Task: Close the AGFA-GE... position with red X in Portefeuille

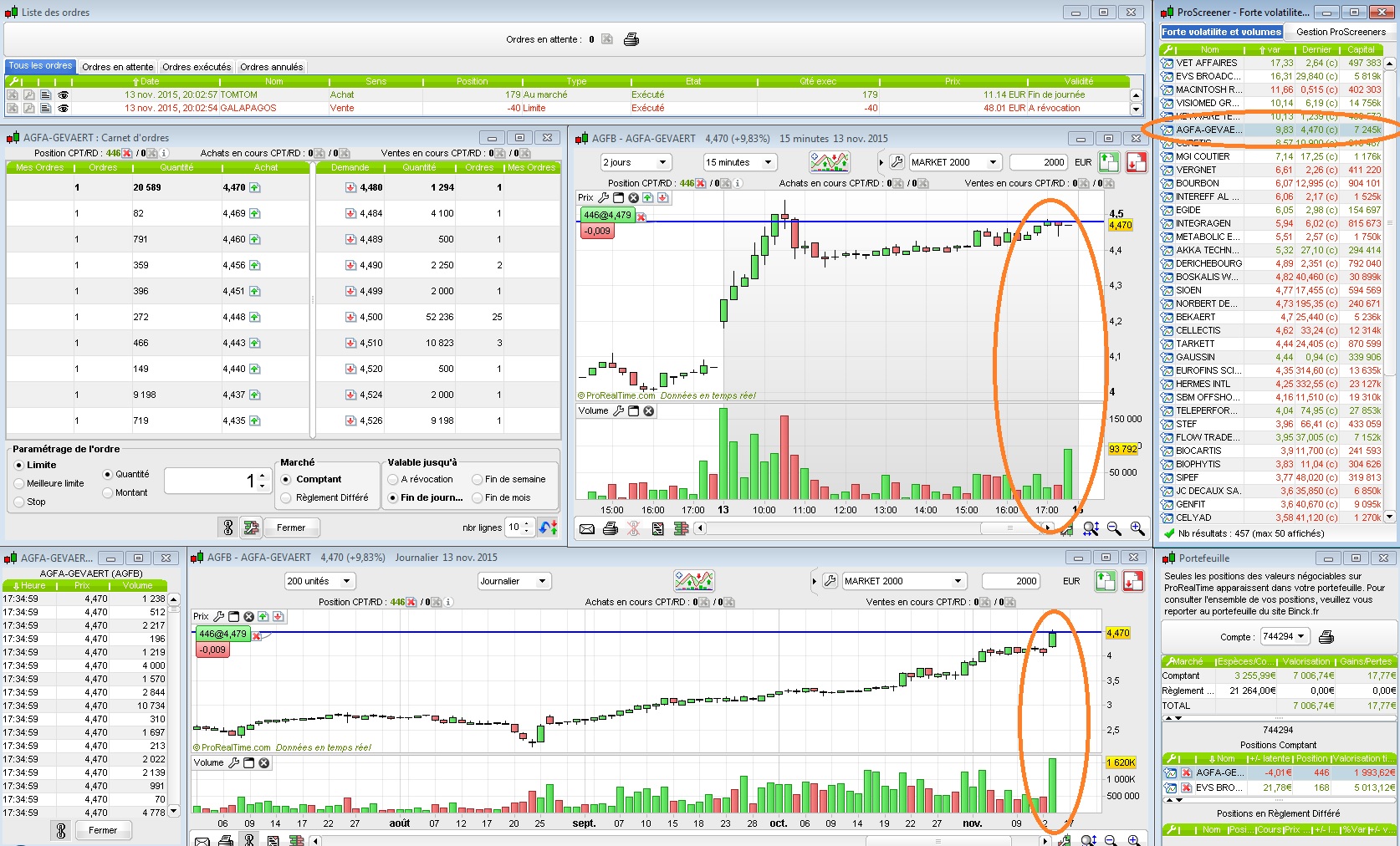Action: coord(1186,772)
